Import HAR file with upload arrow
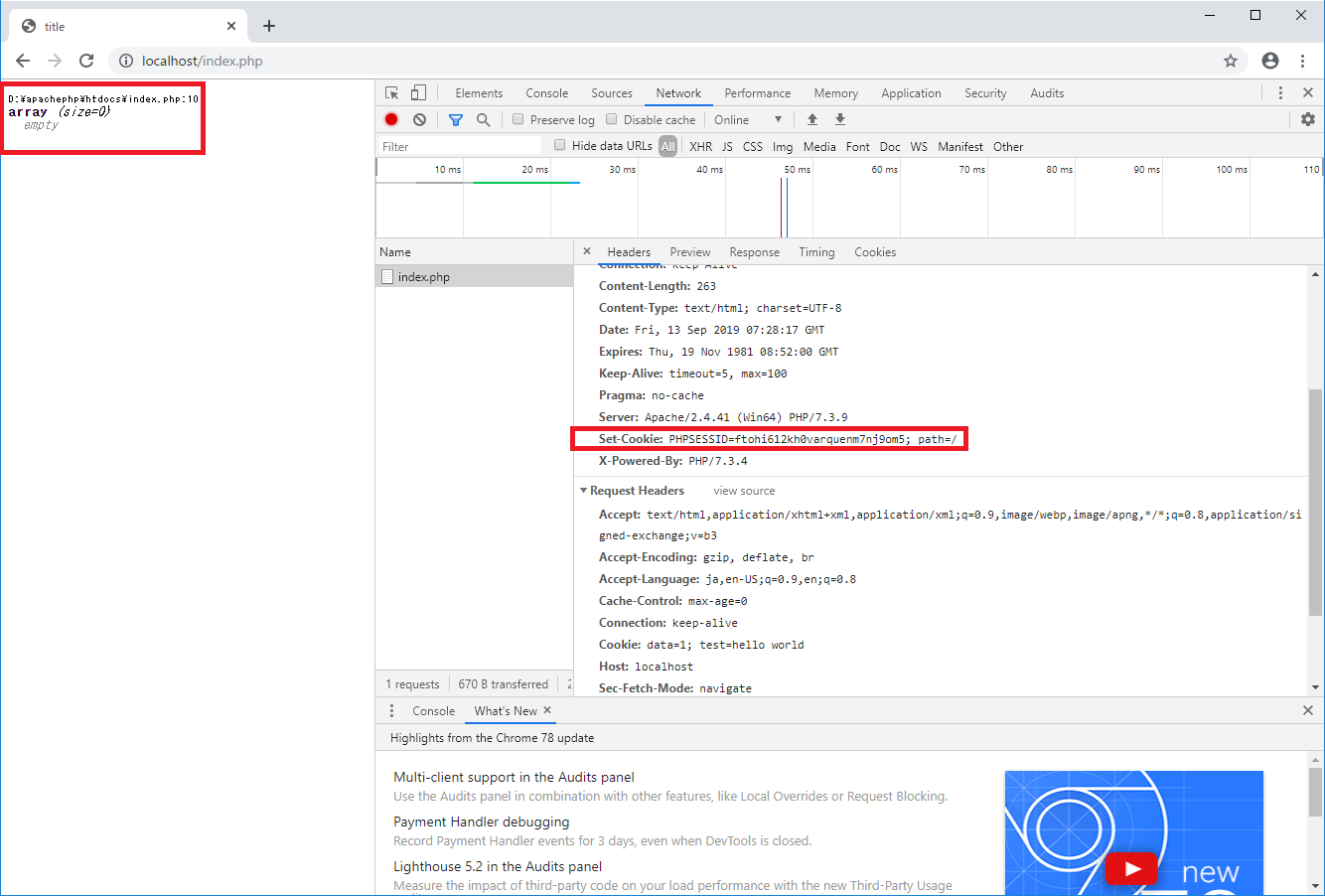Viewport: 1325px width, 896px height. point(812,119)
